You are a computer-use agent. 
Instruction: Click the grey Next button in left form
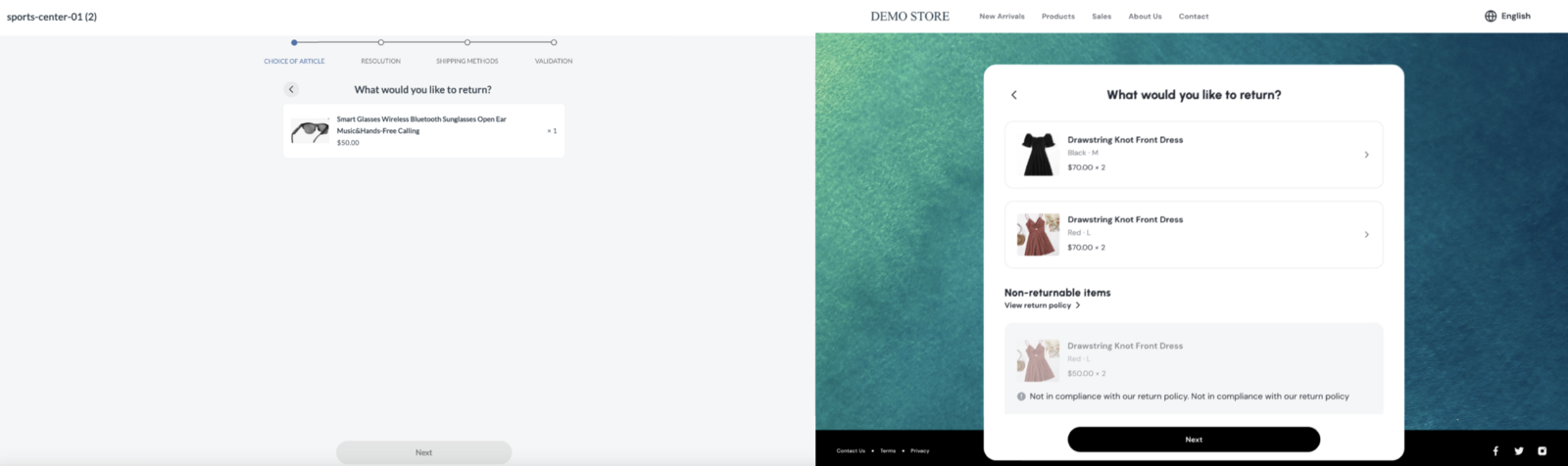tap(423, 452)
